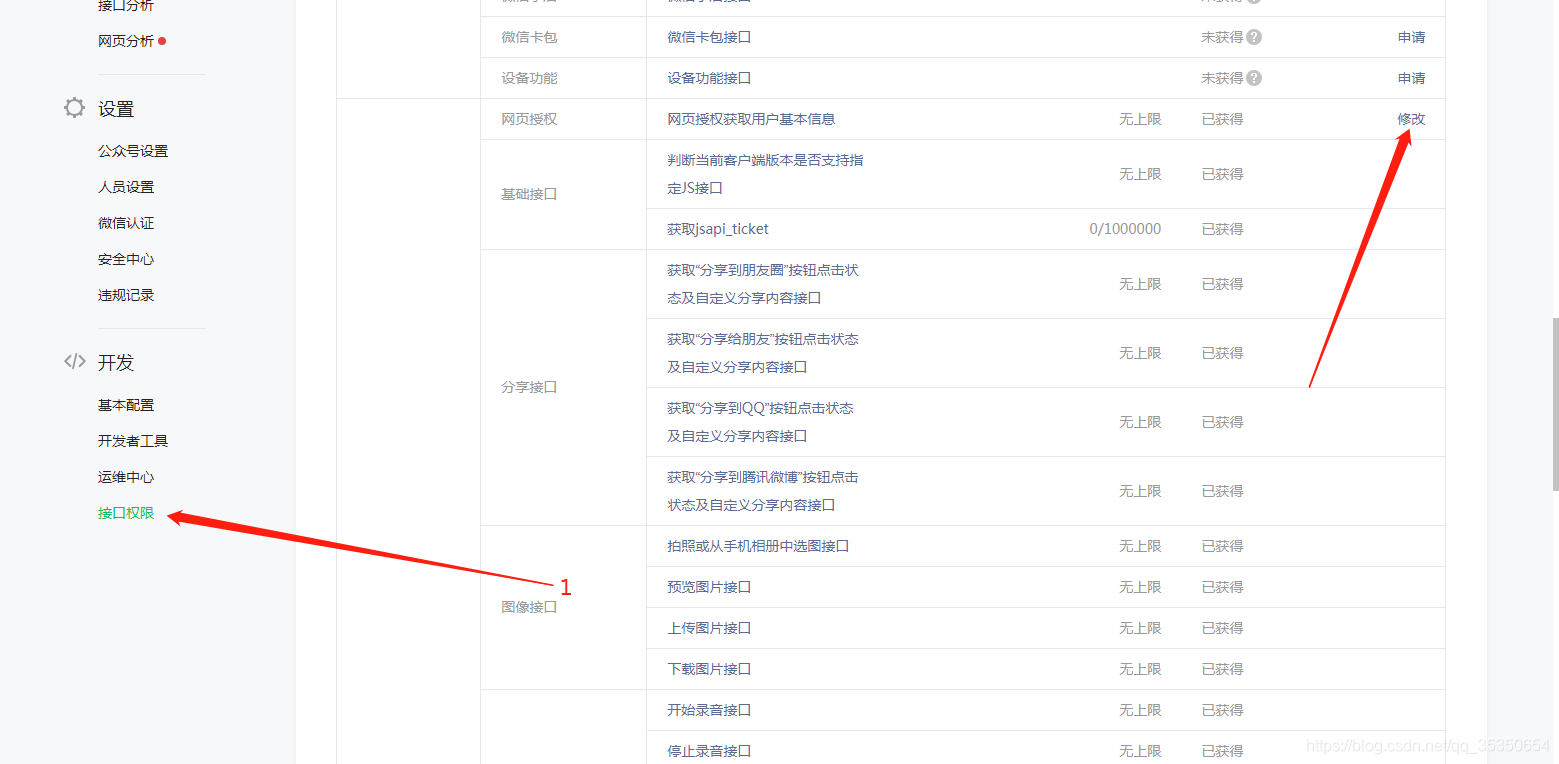This screenshot has height=764, width=1559.
Task: Open 违规记录 in the sidebar
Action: 126,295
